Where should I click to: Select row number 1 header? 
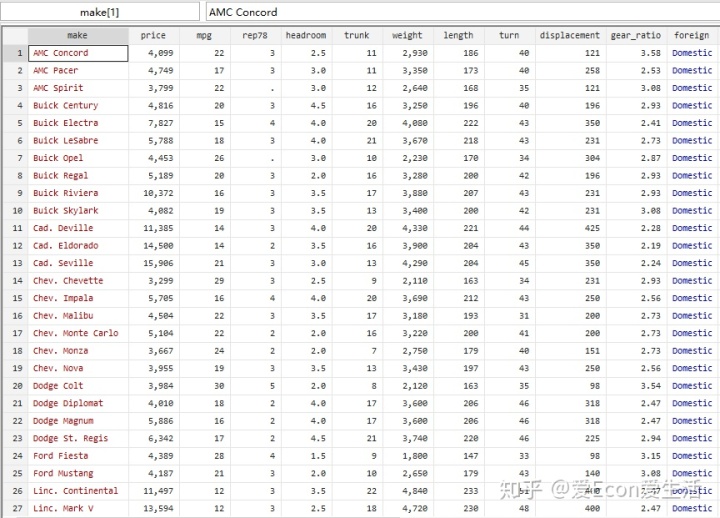click(16, 53)
